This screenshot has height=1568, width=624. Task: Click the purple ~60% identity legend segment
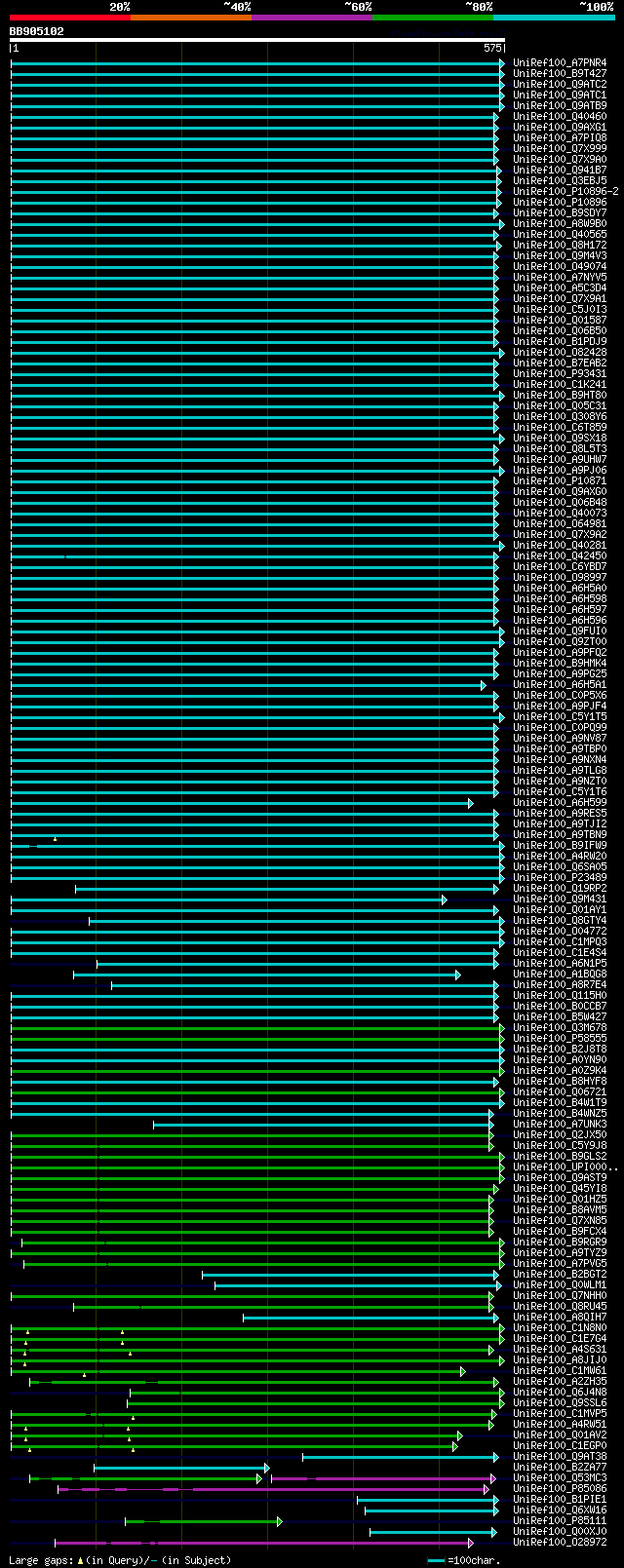coord(312,17)
